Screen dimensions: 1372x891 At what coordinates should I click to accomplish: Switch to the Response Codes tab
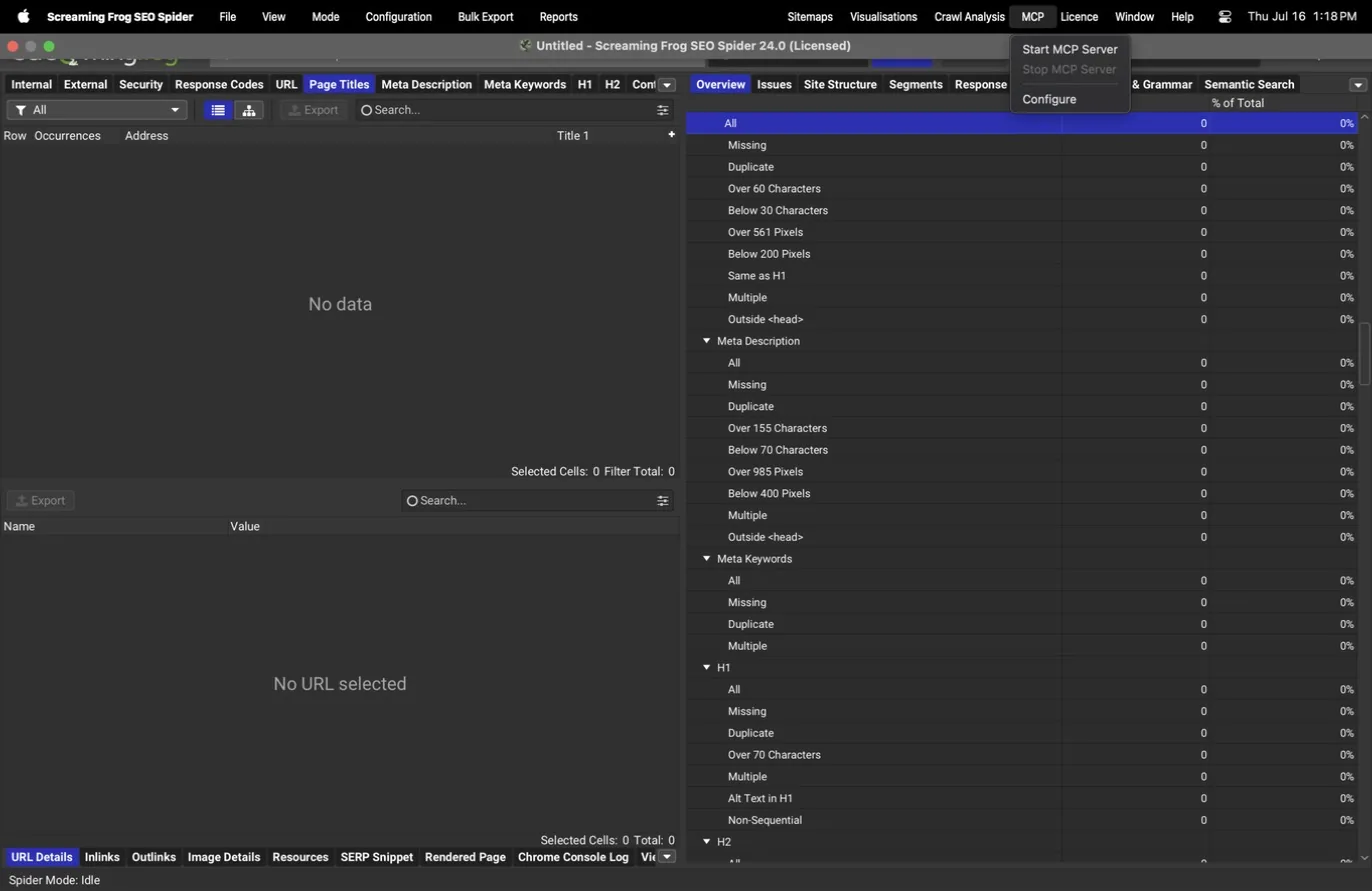point(219,85)
